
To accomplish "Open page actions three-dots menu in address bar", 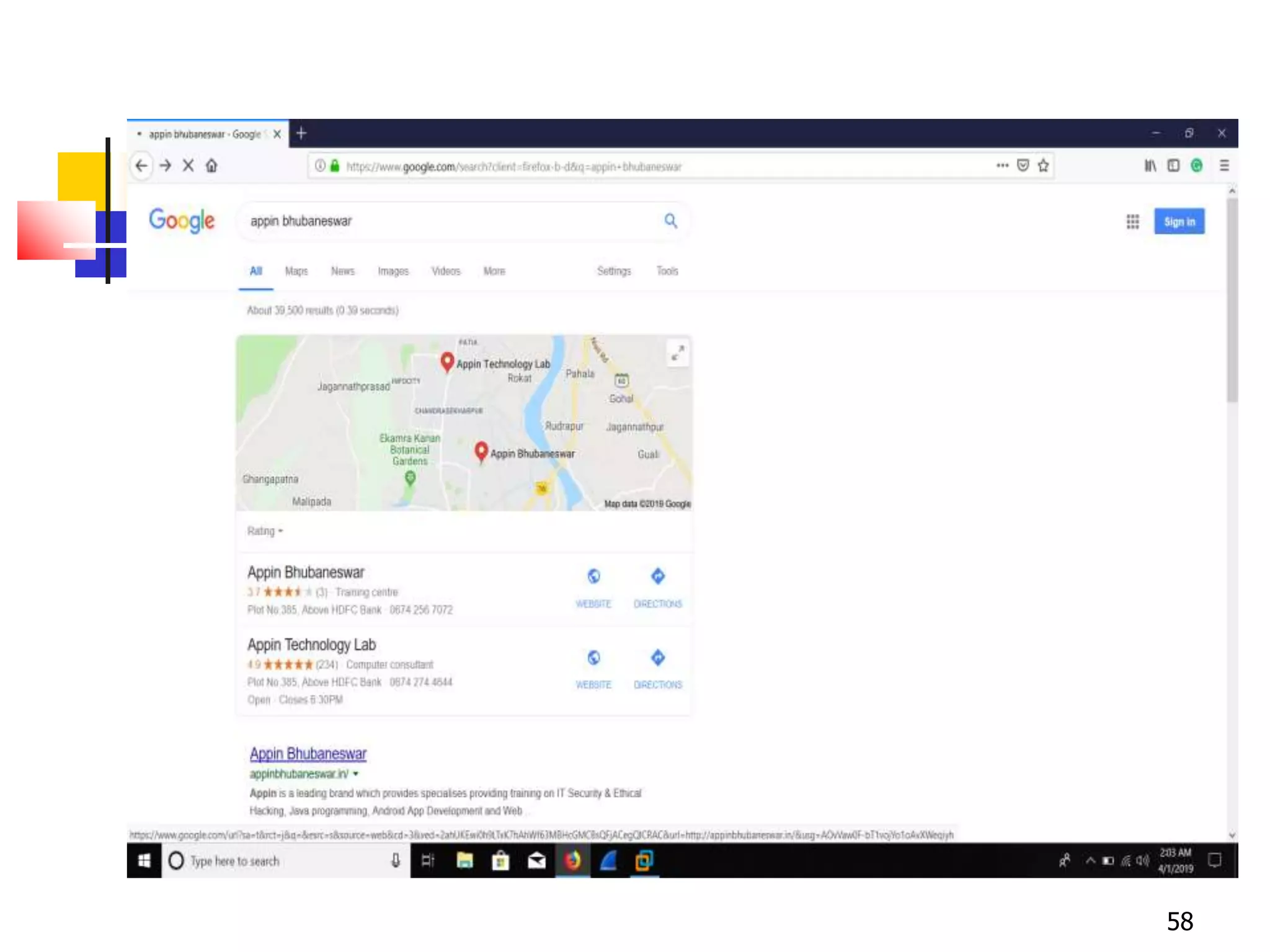I will [1002, 165].
